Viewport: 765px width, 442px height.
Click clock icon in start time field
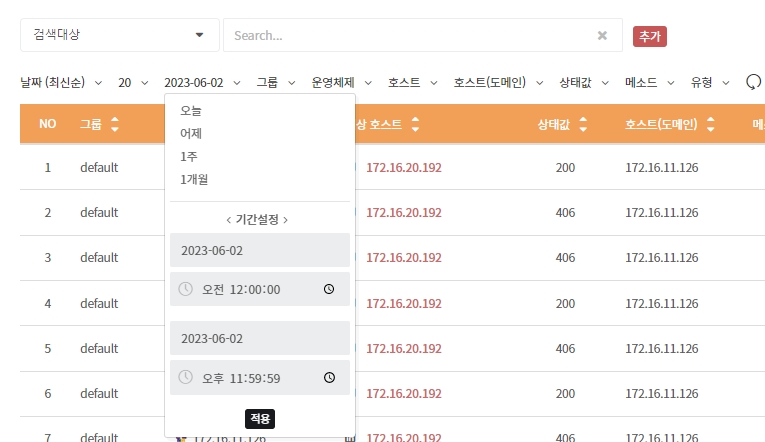point(329,289)
